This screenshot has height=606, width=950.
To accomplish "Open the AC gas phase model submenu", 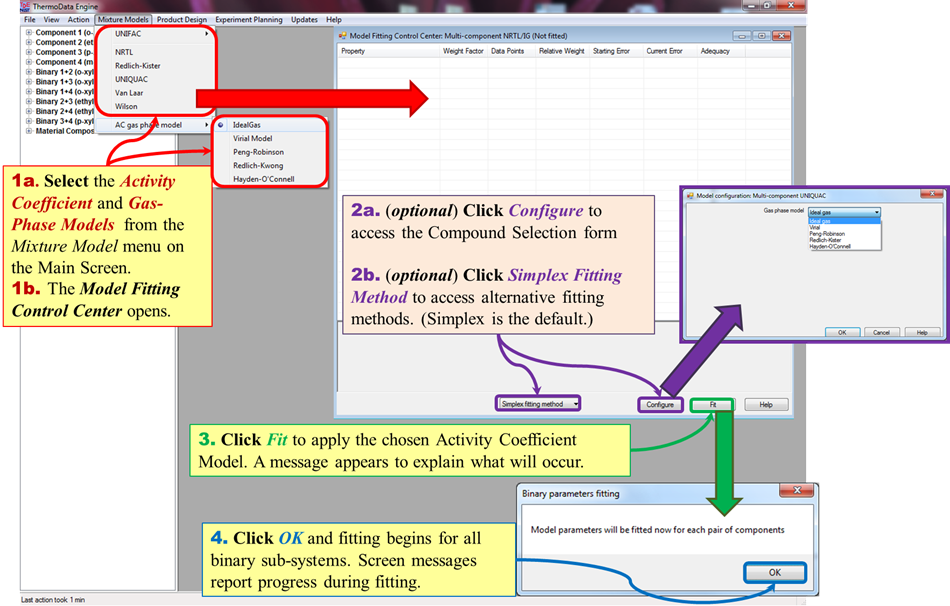I will click(x=147, y=125).
